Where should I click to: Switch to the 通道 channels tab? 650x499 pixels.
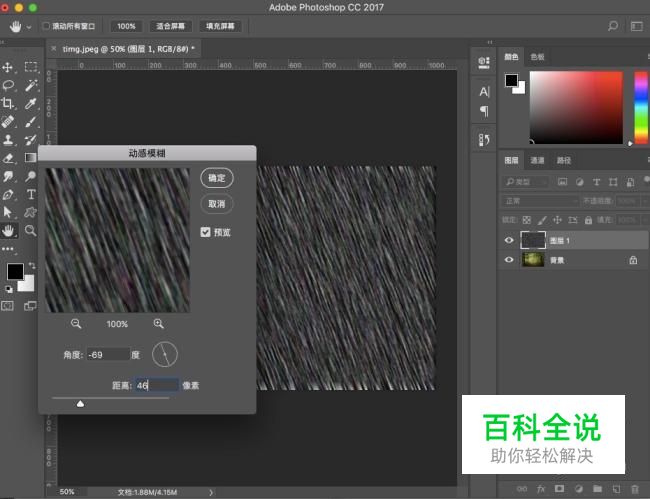coord(538,160)
